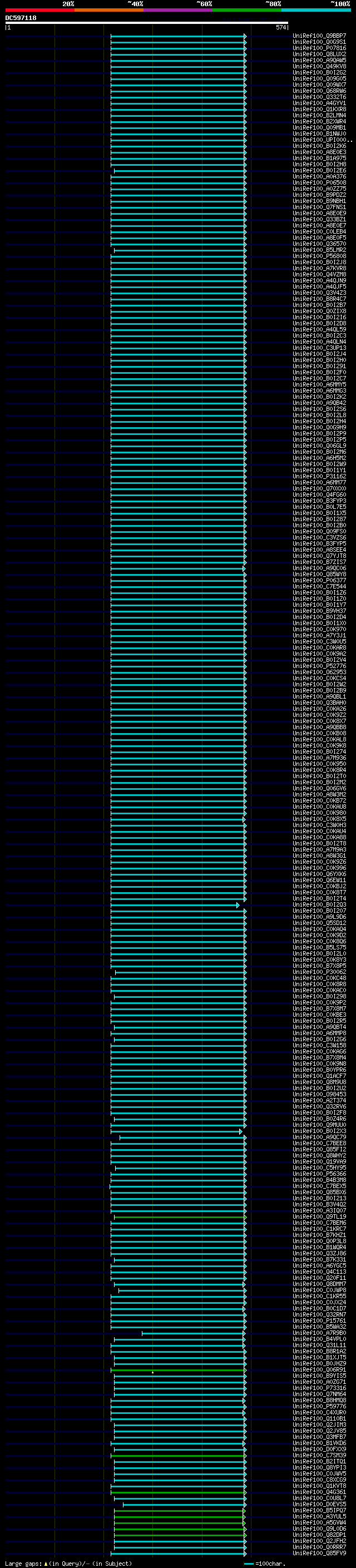
Task: Select the UniRef100_B0I2G2 label
Action: point(319,72)
